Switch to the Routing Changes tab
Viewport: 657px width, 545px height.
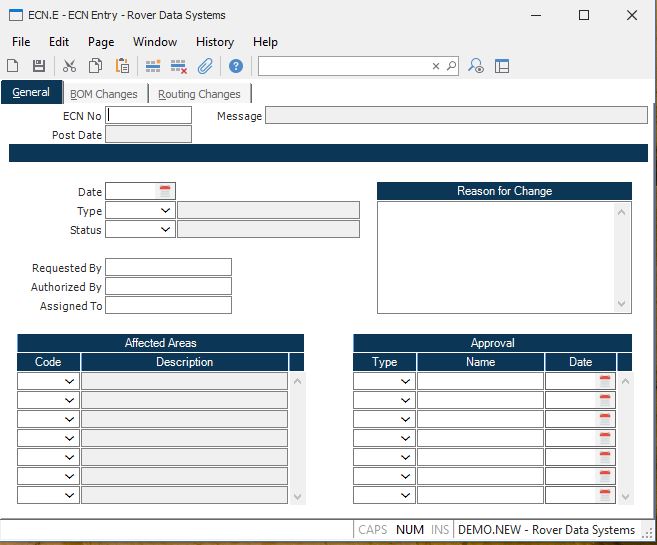[199, 94]
